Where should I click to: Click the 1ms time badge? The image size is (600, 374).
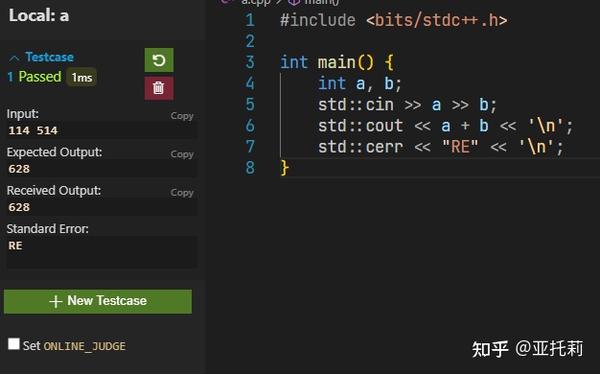pyautogui.click(x=82, y=78)
